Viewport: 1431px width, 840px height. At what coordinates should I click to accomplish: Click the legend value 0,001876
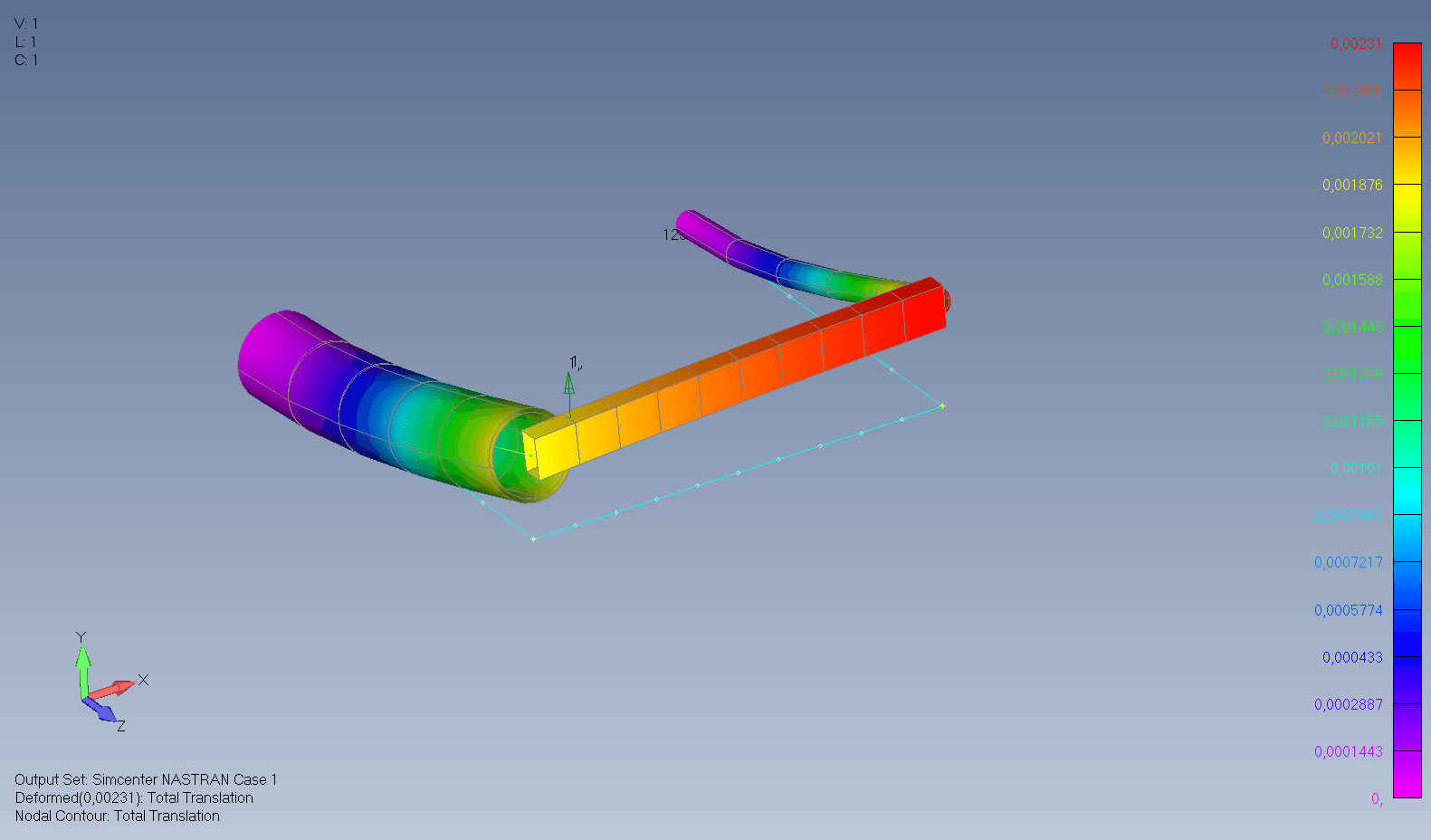pos(1352,185)
